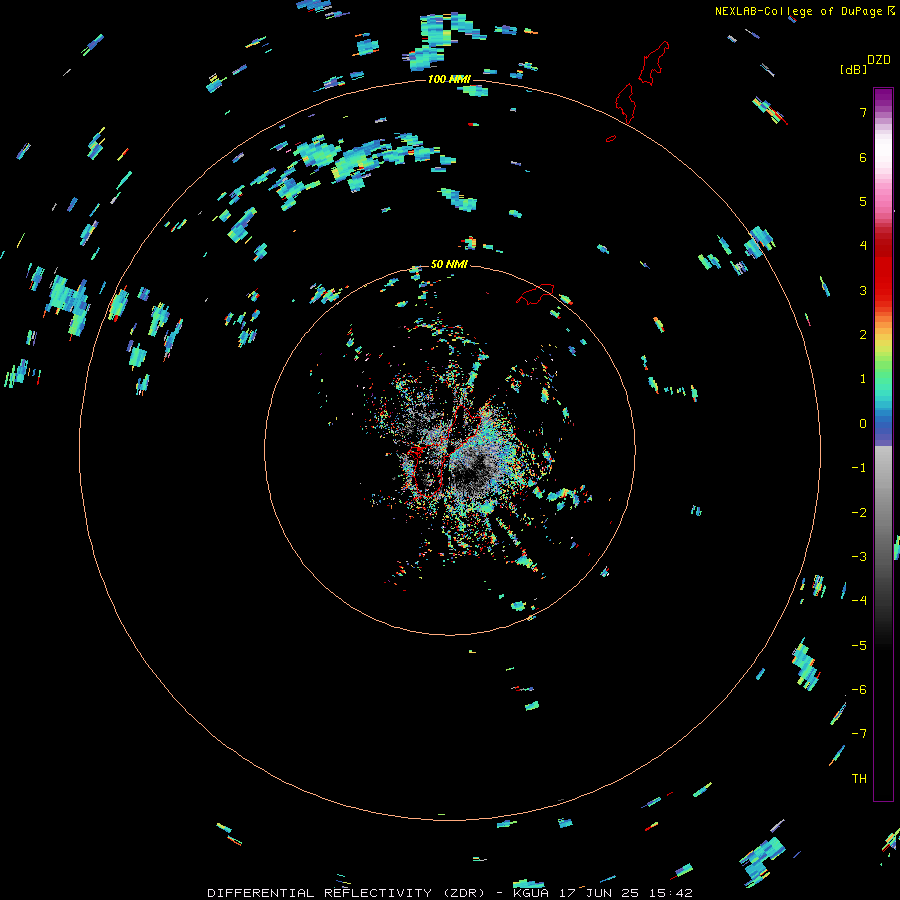Click the legend value -2

859,513
